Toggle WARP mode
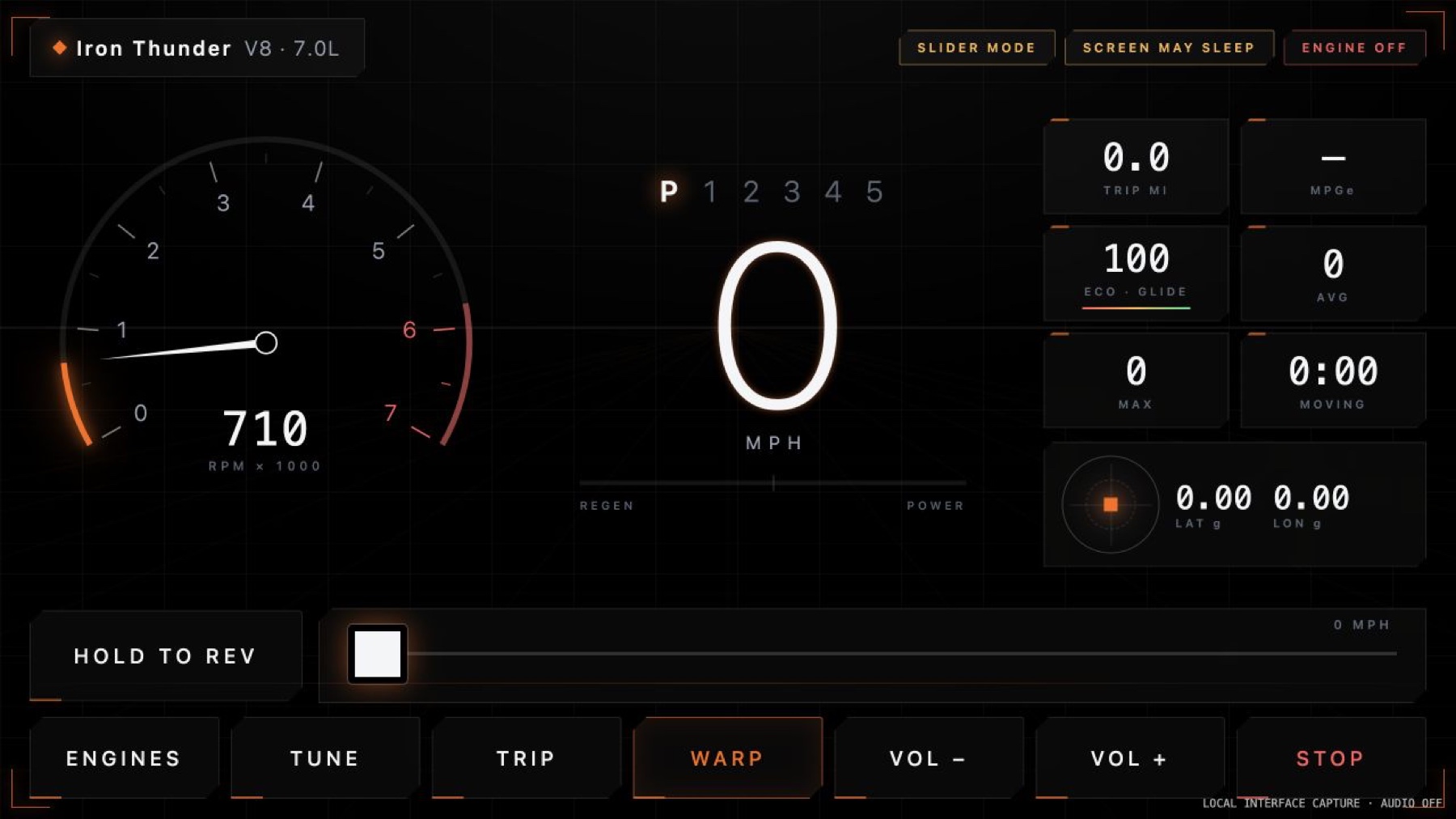The width and height of the screenshot is (1456, 819). coord(727,758)
